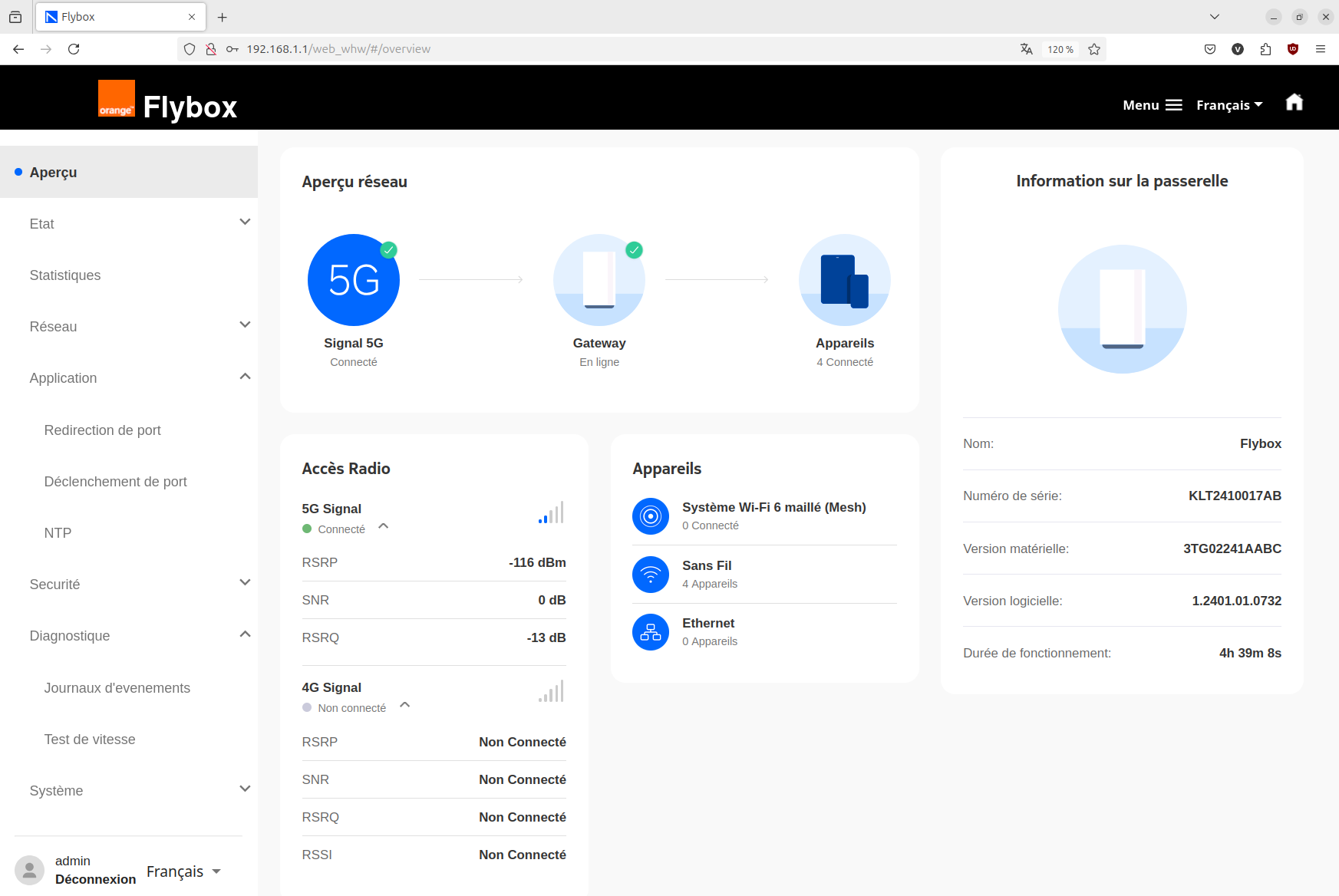Open the Pocket save icon
This screenshot has height=896, width=1339.
pos(1210,49)
